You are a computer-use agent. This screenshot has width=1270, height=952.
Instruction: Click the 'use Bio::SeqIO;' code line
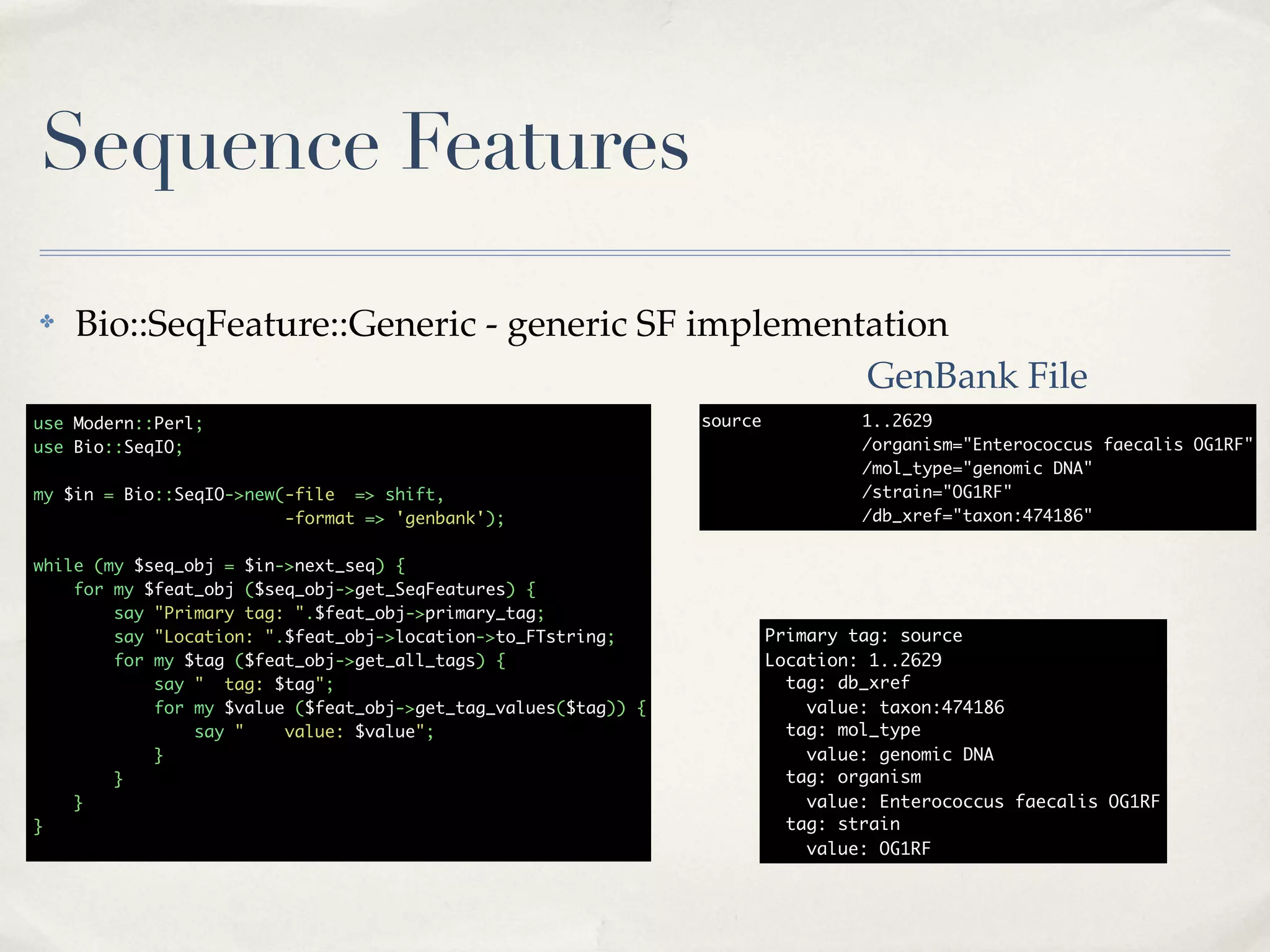click(109, 447)
